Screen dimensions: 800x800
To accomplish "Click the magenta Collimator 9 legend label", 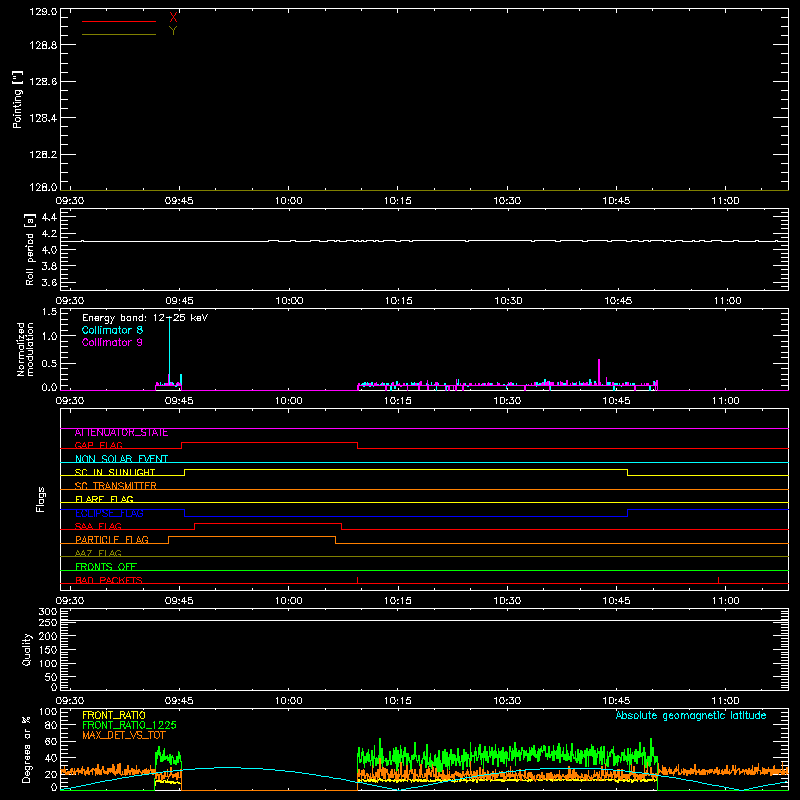I will (112, 342).
